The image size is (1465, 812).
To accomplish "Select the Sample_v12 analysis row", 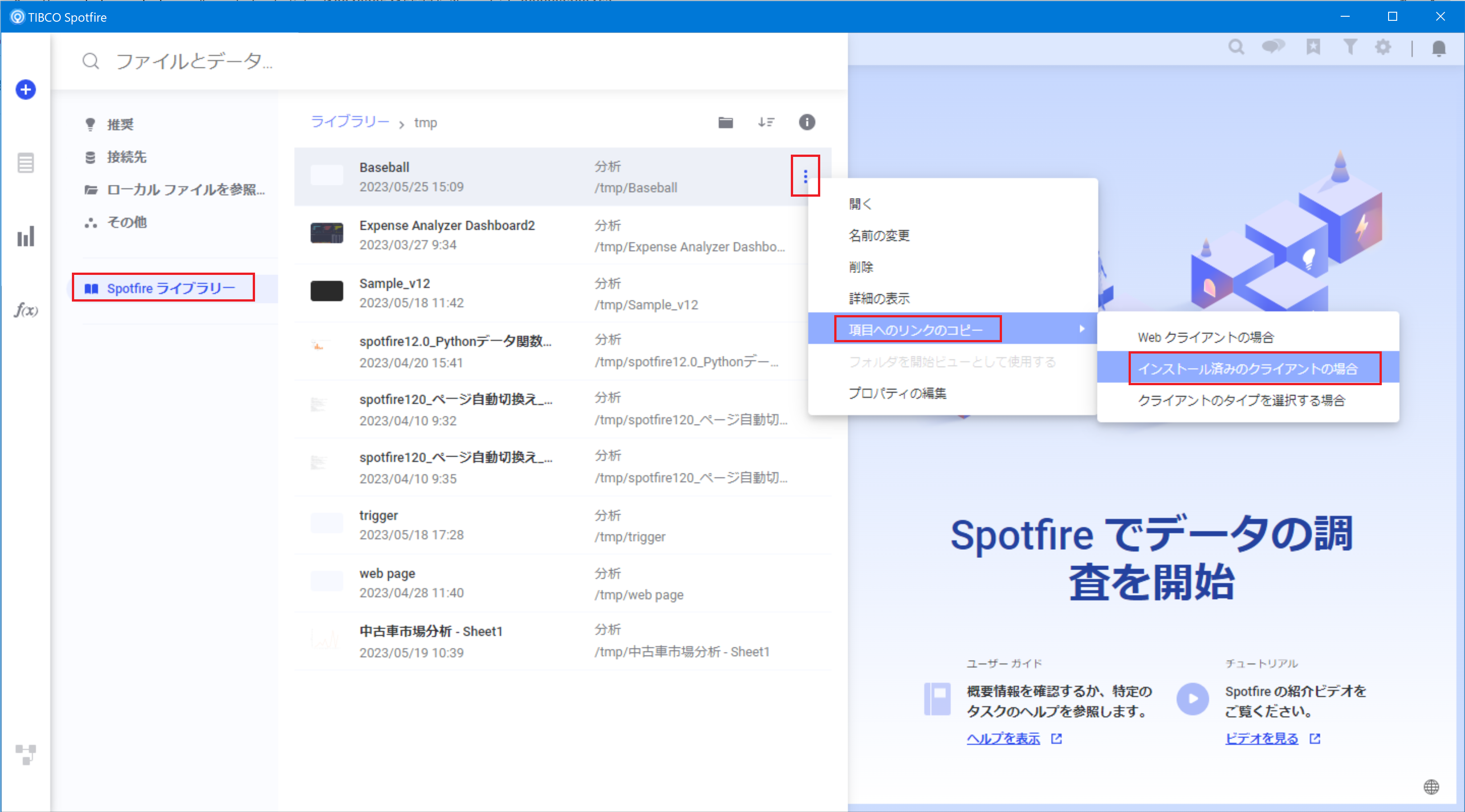I will click(562, 293).
